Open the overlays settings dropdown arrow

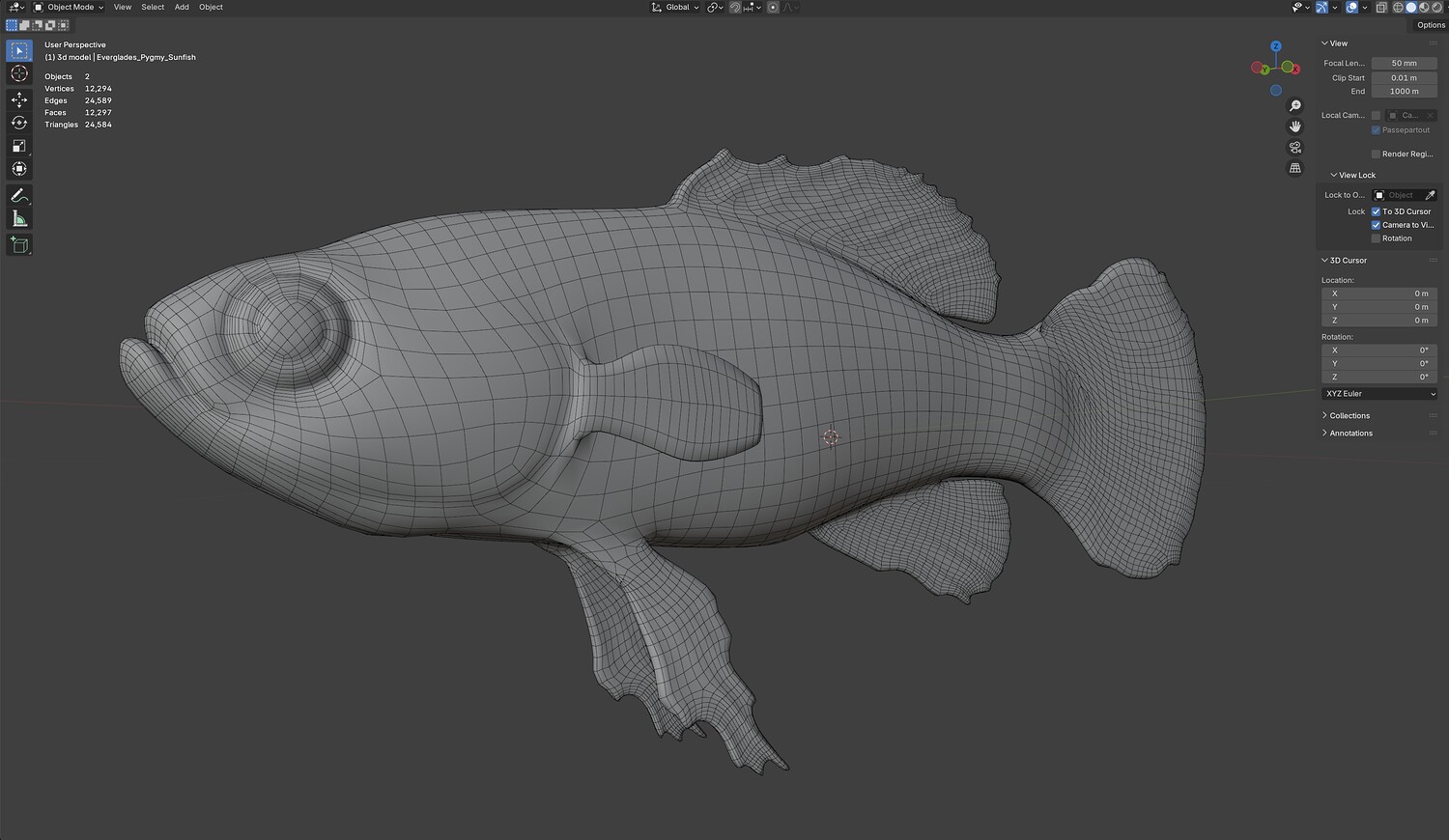[1364, 7]
